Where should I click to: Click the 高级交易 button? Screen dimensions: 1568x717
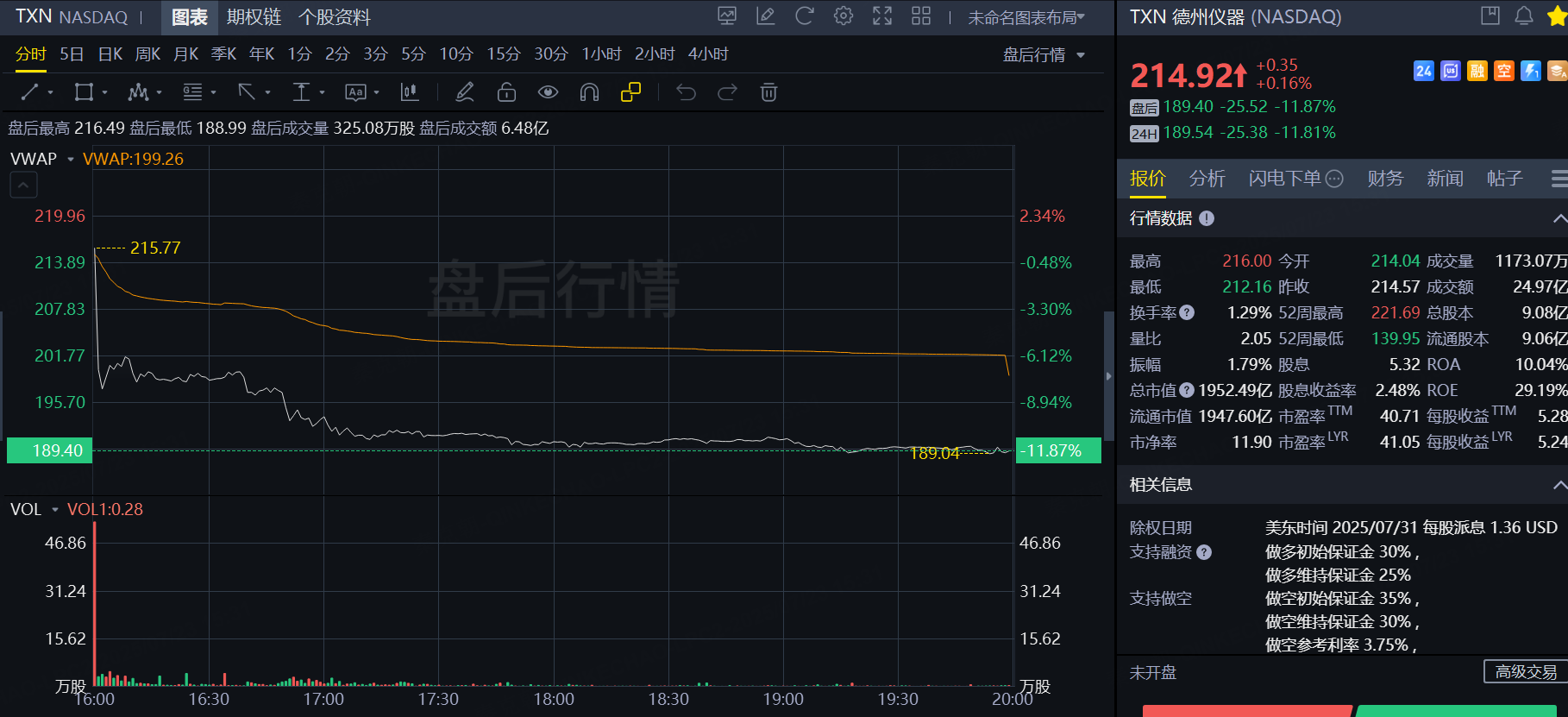1526,672
